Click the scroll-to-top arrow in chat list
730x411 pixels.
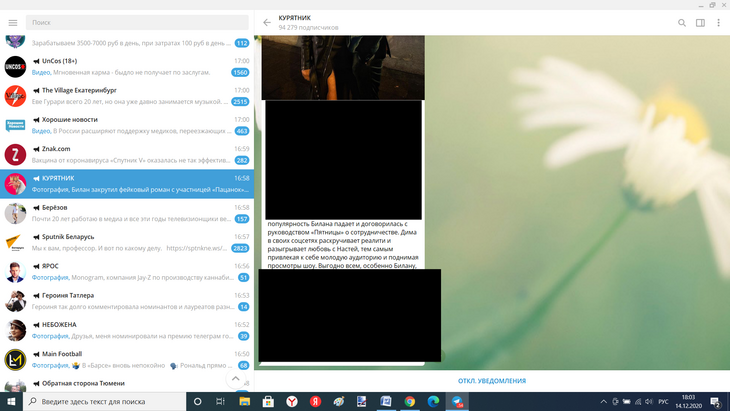click(236, 379)
